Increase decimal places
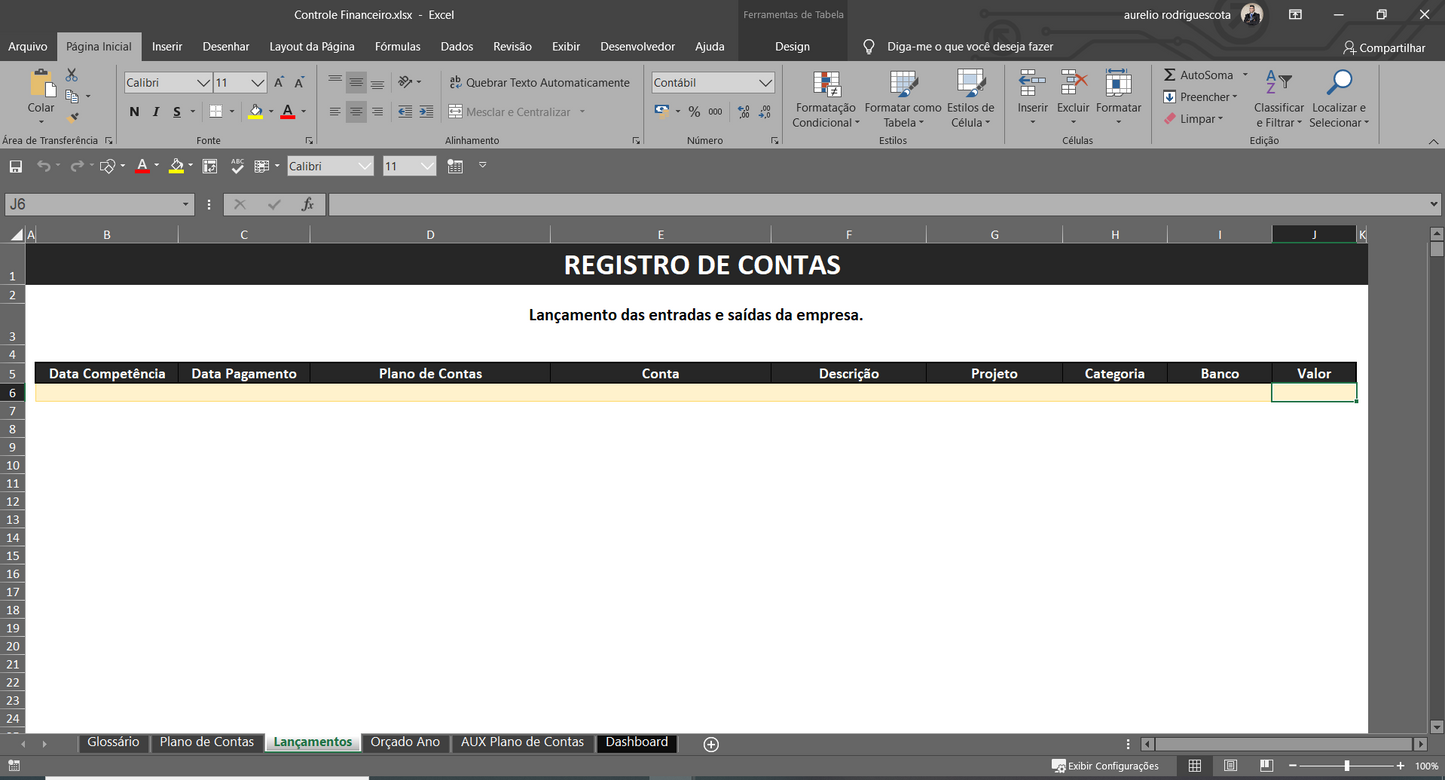Viewport: 1445px width, 780px height. (x=742, y=113)
